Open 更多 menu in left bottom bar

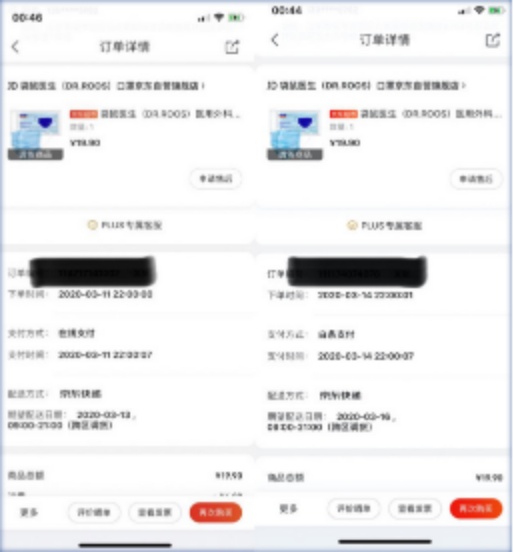[29, 513]
